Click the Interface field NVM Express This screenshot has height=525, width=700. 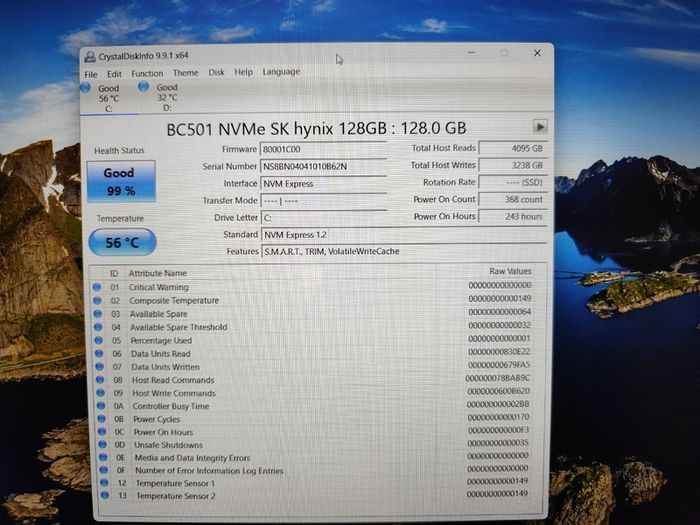pyautogui.click(x=323, y=183)
